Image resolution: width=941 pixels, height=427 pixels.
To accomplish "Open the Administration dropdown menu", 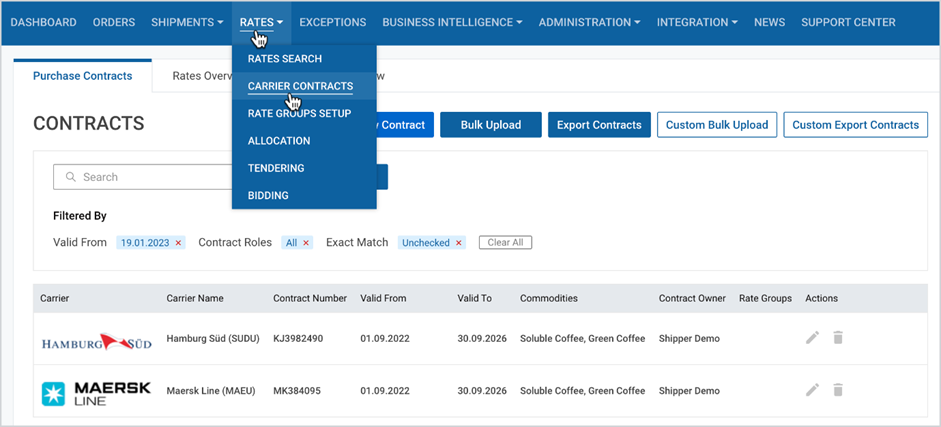I will [589, 22].
